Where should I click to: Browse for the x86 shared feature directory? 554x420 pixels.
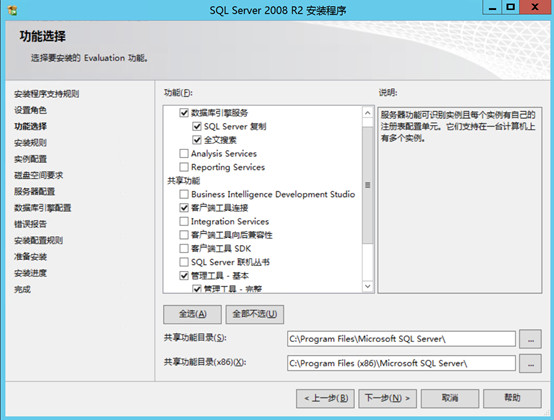(x=530, y=363)
